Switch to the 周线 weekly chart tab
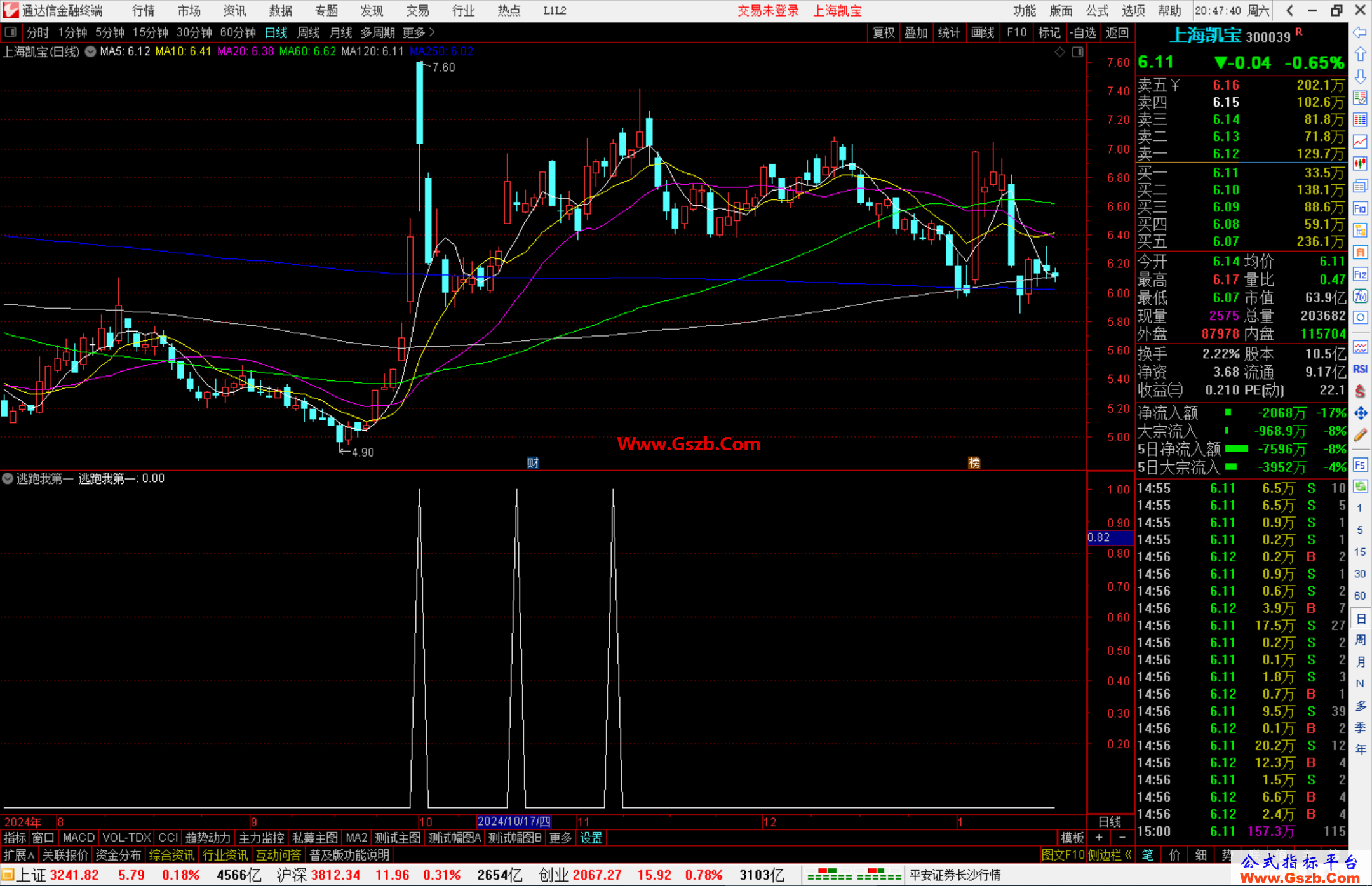1372x886 pixels. pos(308,32)
